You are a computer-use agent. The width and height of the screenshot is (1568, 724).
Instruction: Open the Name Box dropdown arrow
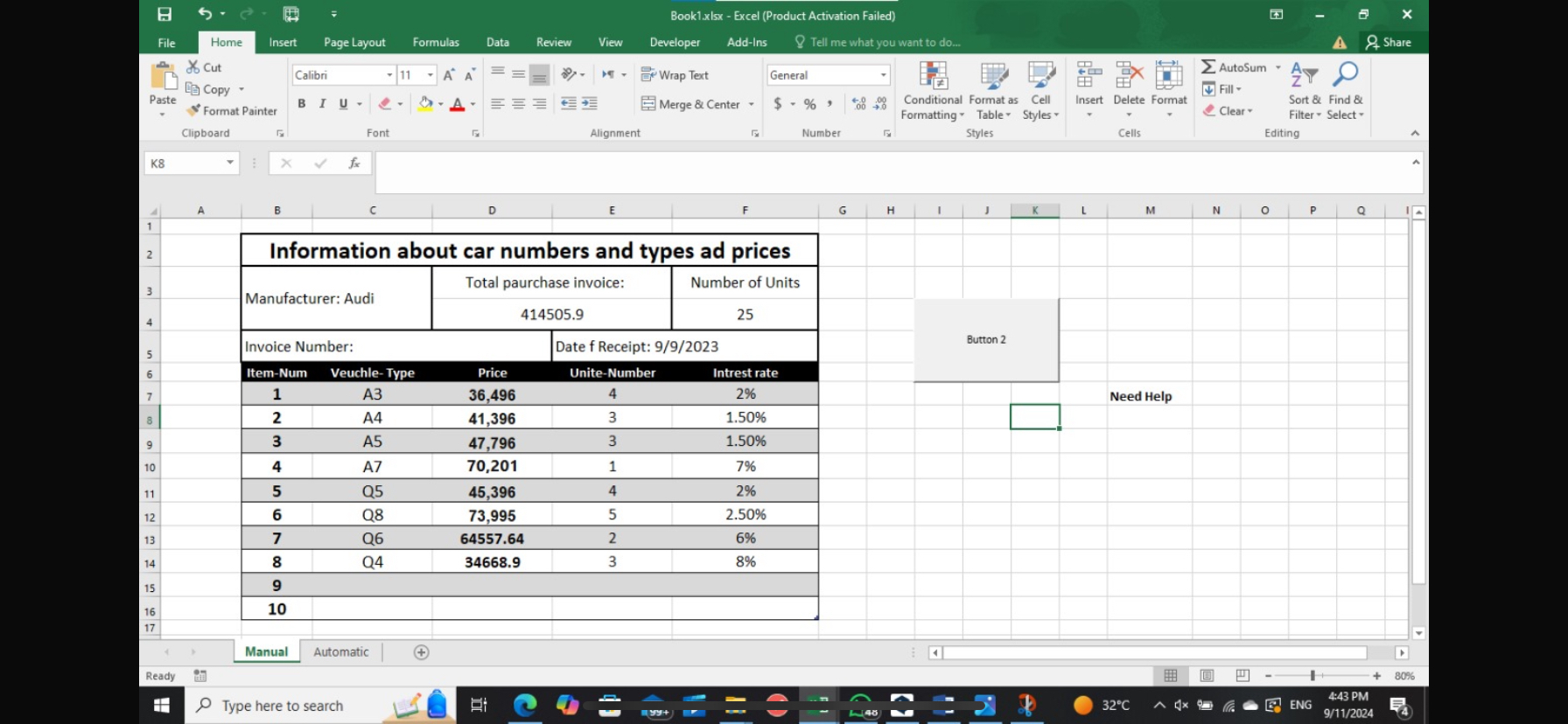(230, 163)
